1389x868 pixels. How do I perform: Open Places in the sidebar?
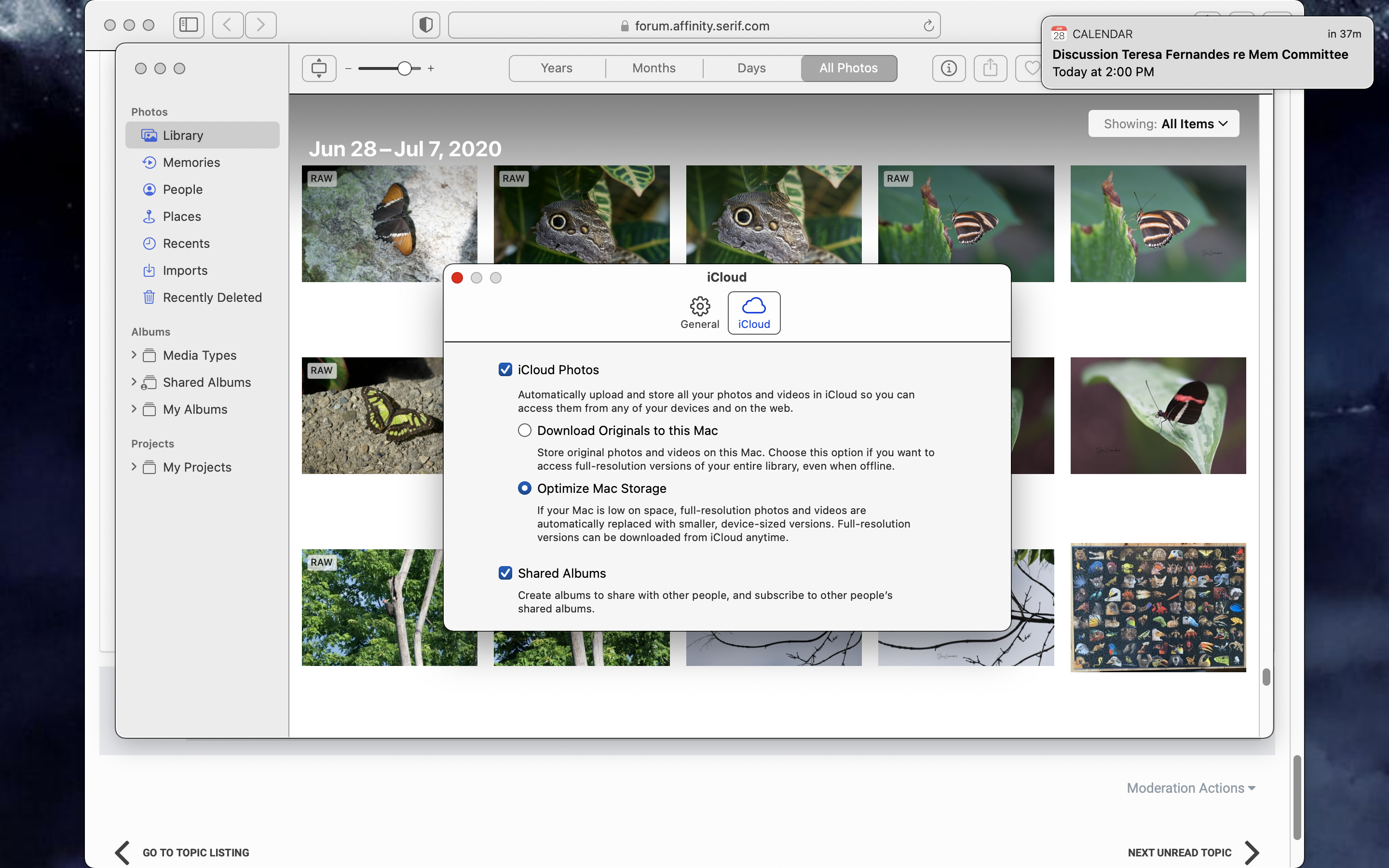click(203, 216)
